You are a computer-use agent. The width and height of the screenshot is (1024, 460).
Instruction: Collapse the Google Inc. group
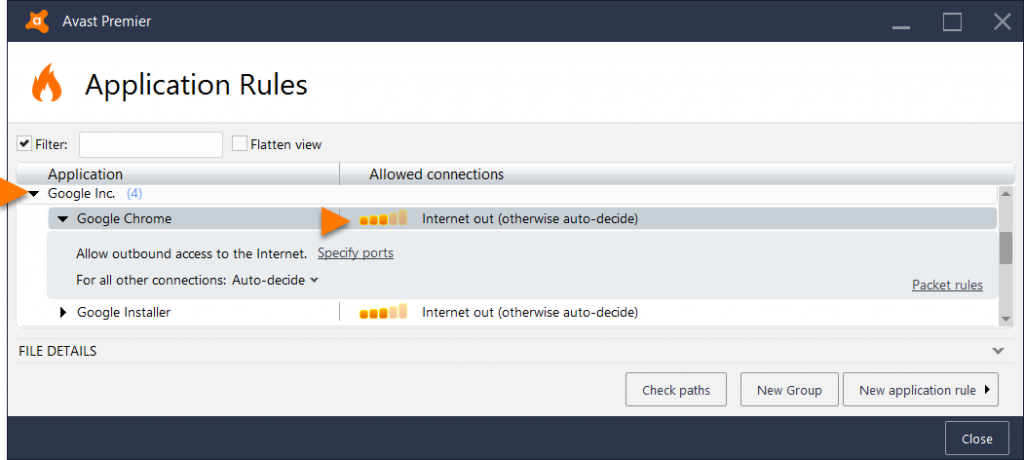(35, 193)
